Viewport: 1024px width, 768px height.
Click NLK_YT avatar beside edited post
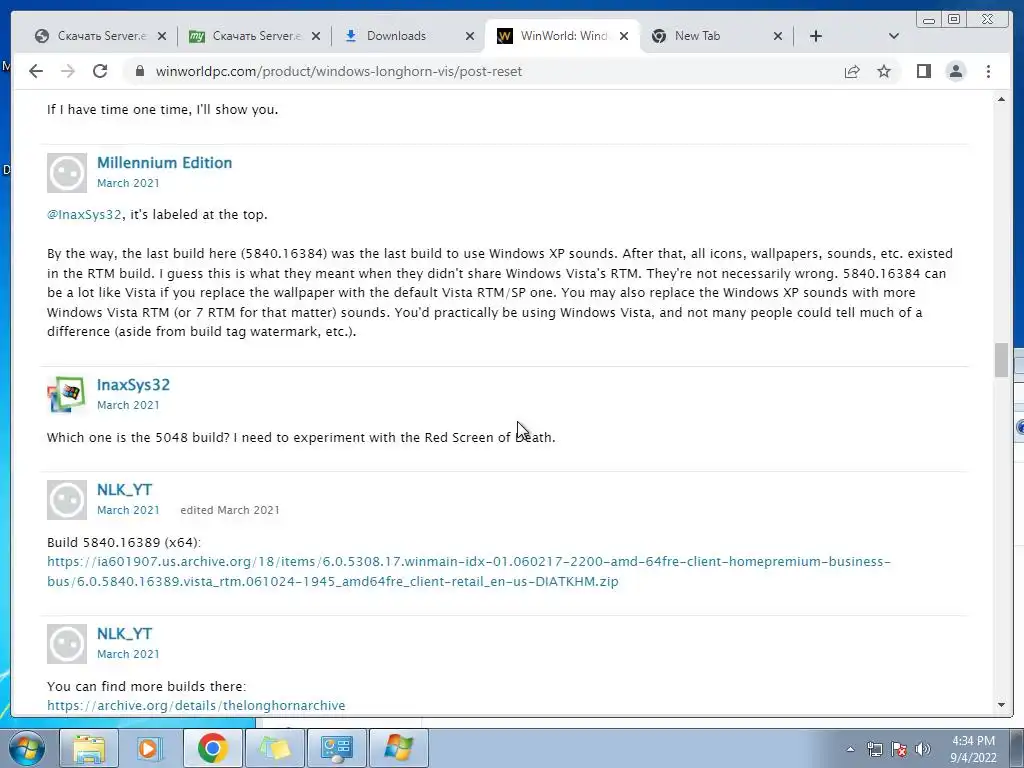(67, 500)
